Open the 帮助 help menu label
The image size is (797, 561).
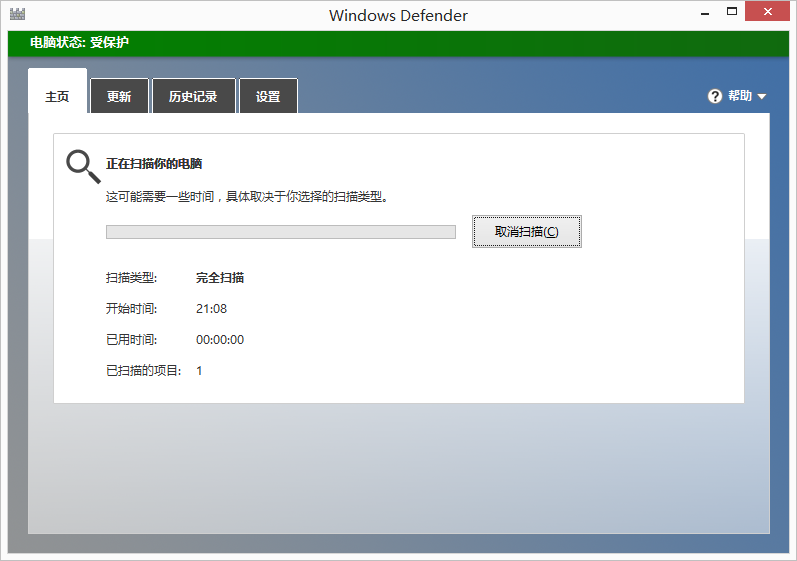tap(740, 96)
